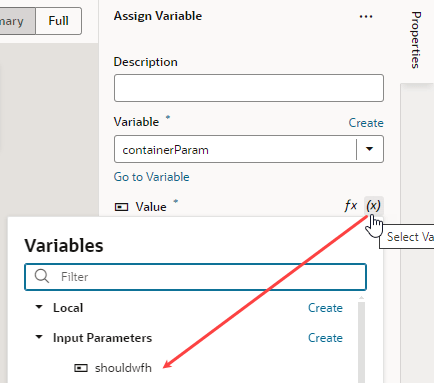
Task: Click the Assign Variable panel title
Action: [158, 16]
